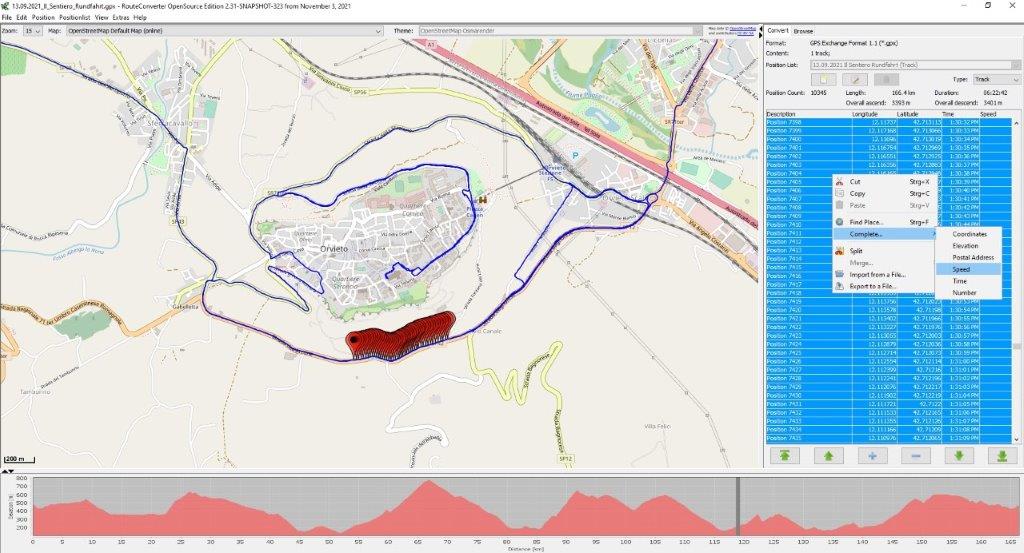The image size is (1024, 553).
Task: Click the move-to-top green double arrow button
Action: click(784, 455)
